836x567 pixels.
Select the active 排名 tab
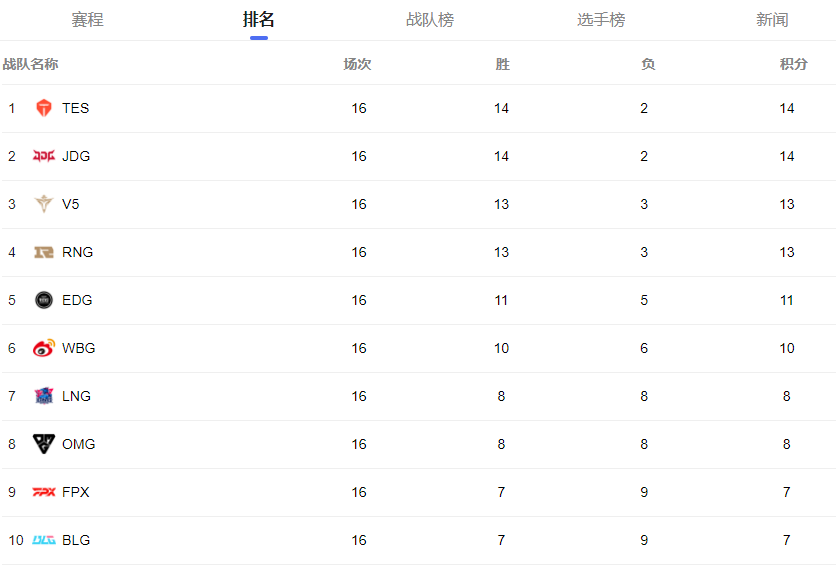pos(259,20)
